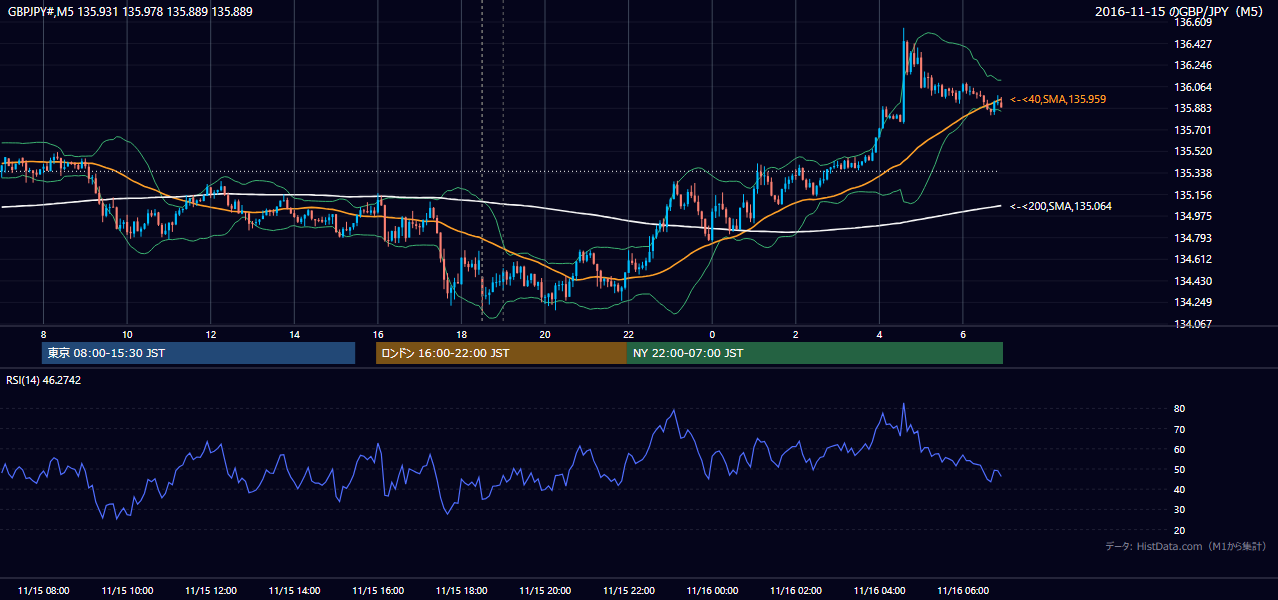Click the 11/15 16:00 time axis label
Screen dimensions: 1278x600
coord(378,591)
